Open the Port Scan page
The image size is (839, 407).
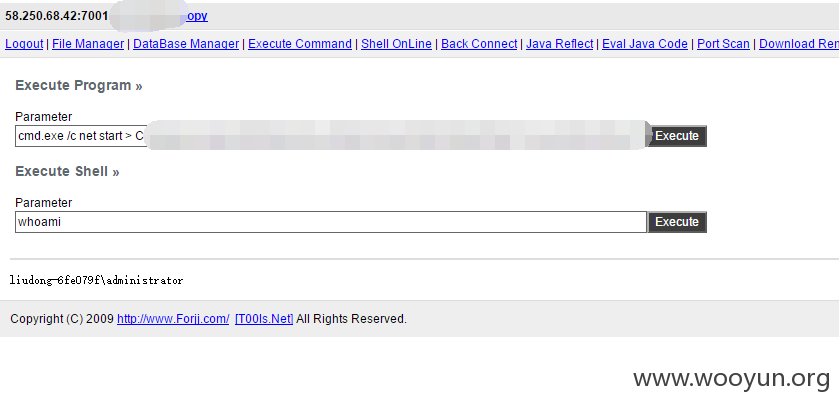point(723,44)
